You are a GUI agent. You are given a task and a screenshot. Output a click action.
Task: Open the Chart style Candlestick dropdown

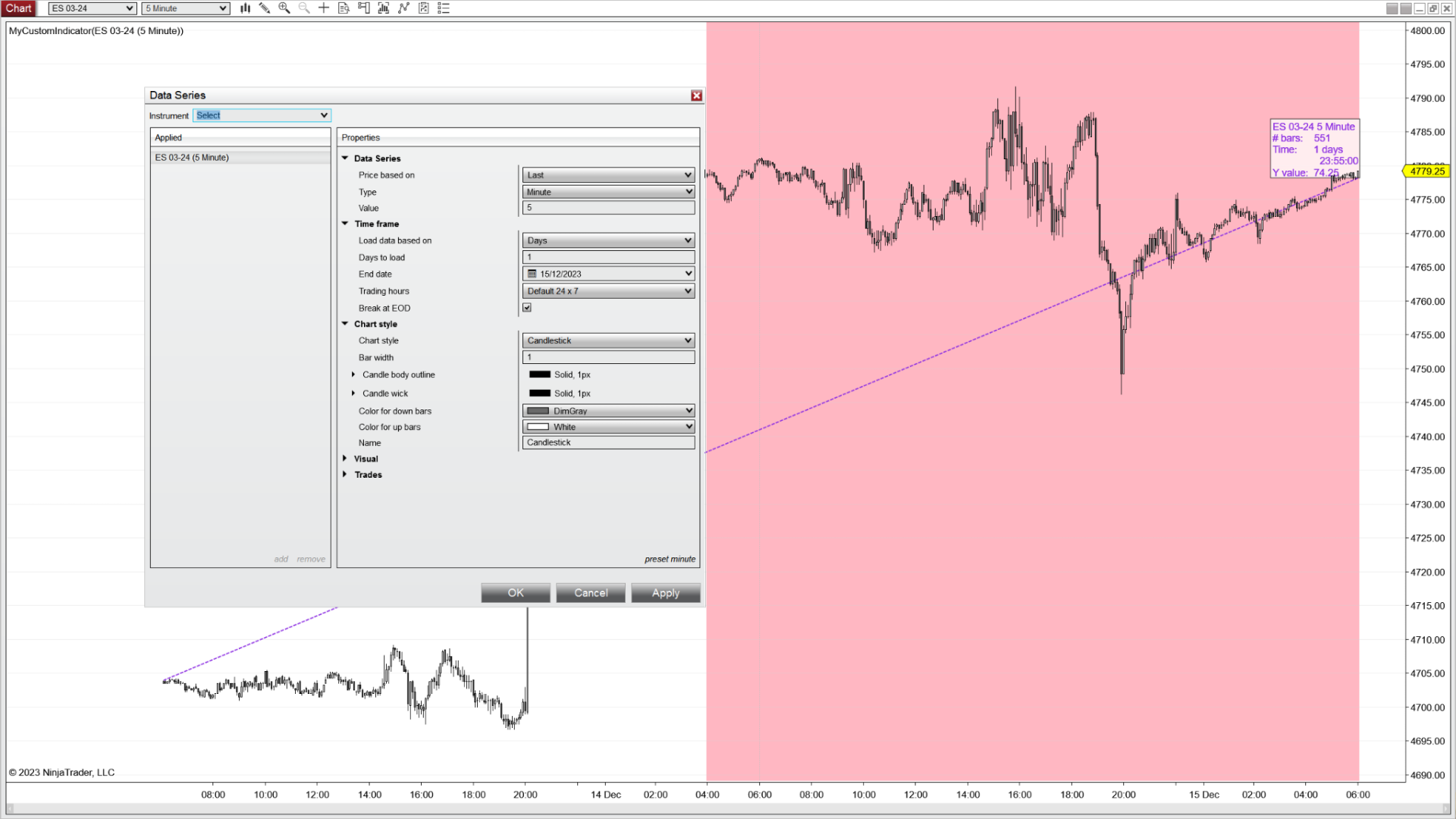point(608,340)
